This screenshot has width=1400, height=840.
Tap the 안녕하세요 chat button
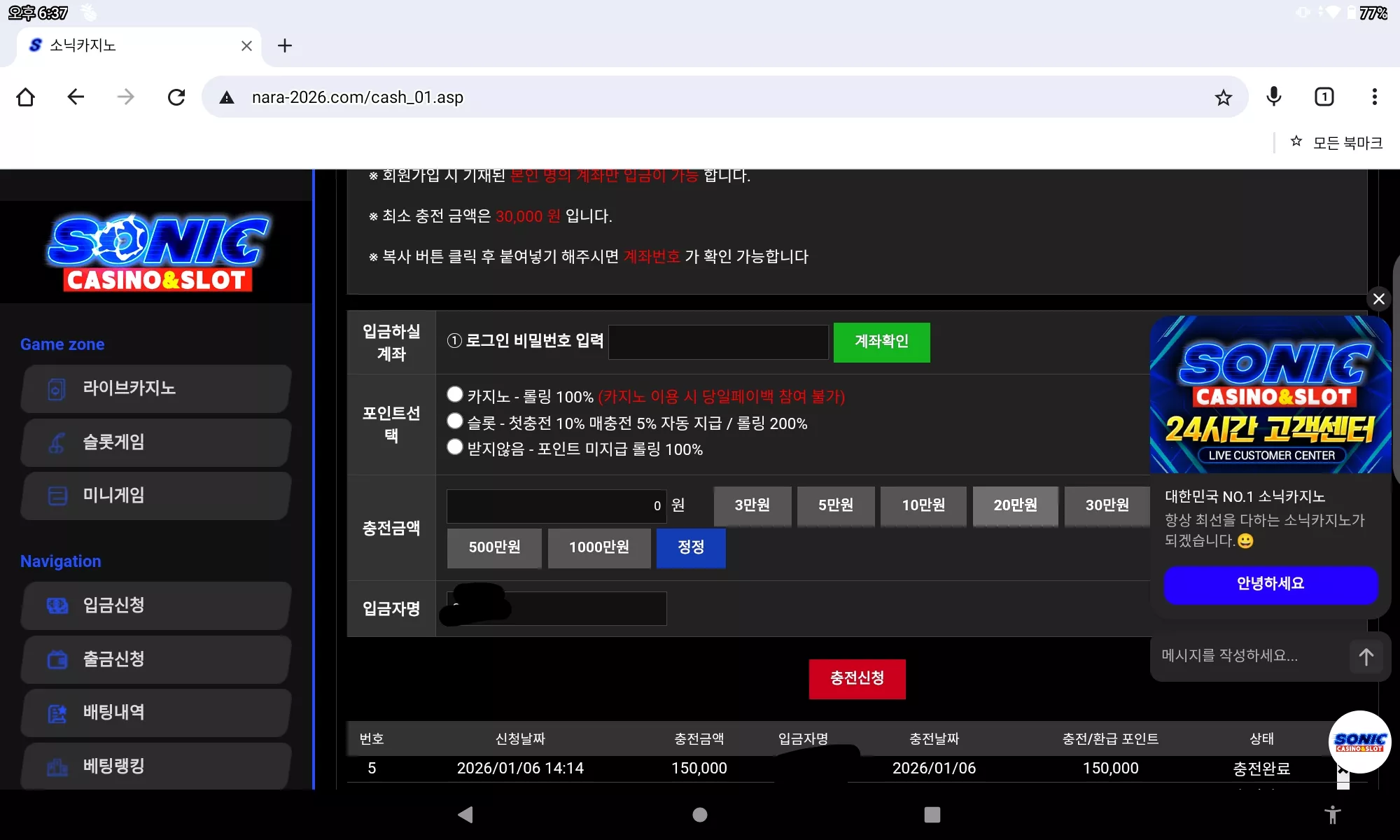[x=1270, y=584]
